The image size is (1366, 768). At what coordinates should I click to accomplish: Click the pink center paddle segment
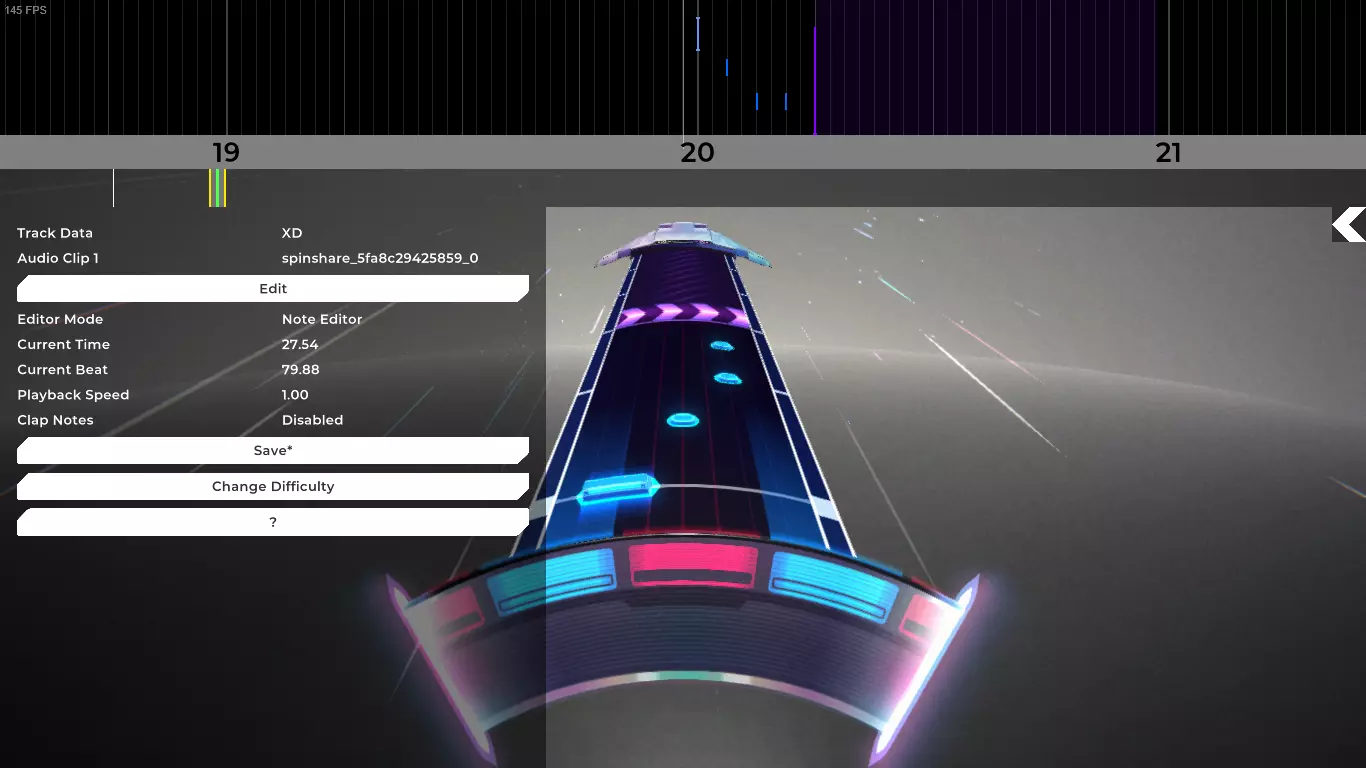tap(693, 567)
